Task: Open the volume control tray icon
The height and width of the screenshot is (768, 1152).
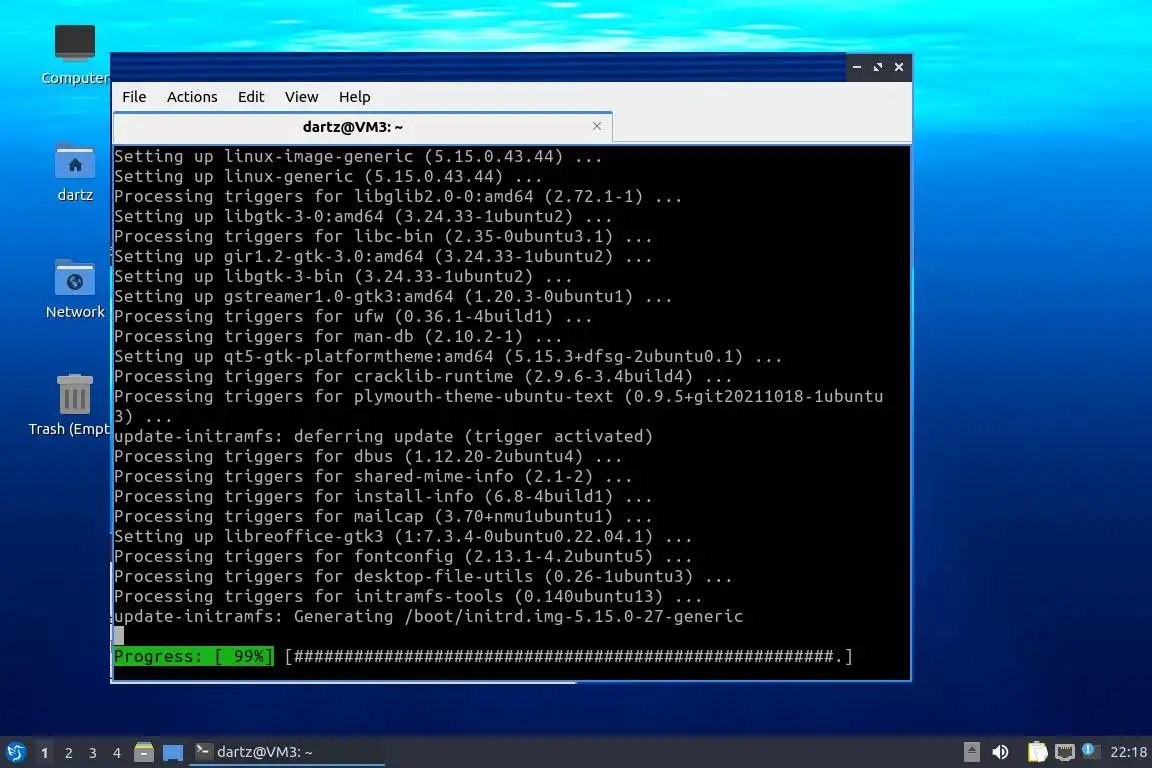Action: [1000, 752]
